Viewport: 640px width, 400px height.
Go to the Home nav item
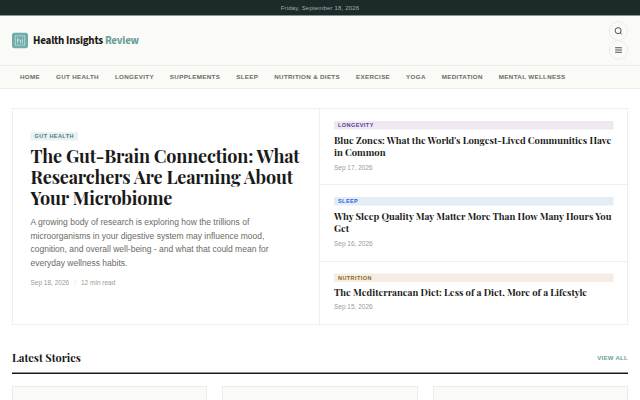pyautogui.click(x=30, y=77)
